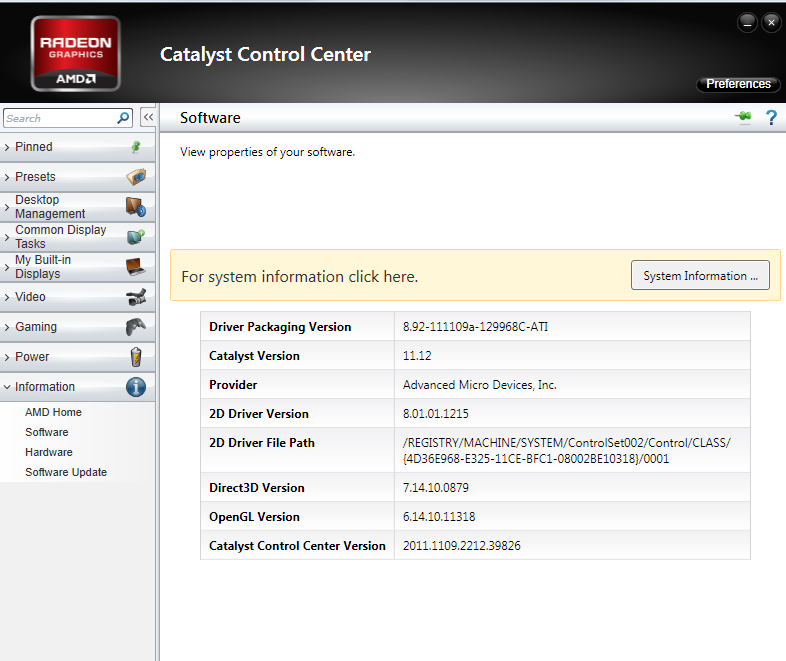Open help with the question mark icon
The width and height of the screenshot is (786, 661).
click(771, 117)
